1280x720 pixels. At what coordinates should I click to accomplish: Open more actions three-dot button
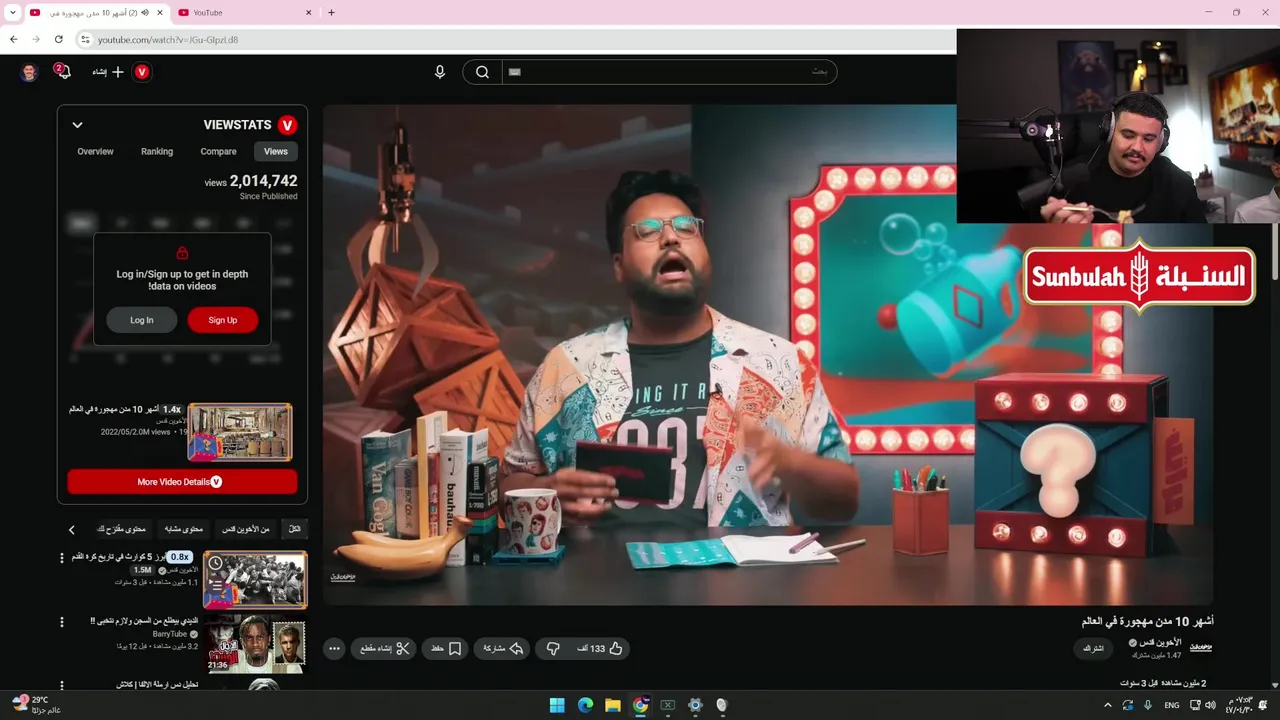[x=335, y=648]
